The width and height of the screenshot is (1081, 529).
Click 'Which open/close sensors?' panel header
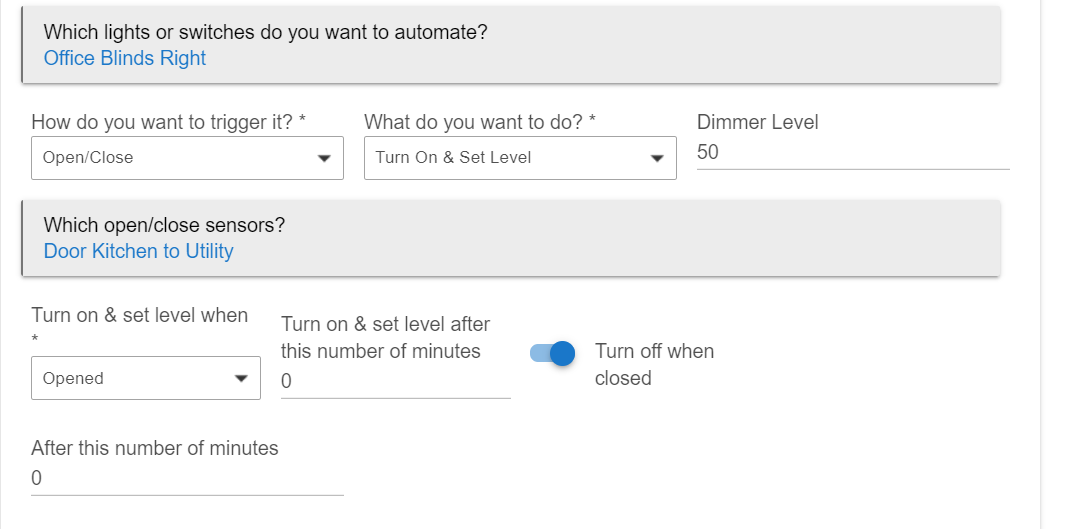pyautogui.click(x=164, y=225)
